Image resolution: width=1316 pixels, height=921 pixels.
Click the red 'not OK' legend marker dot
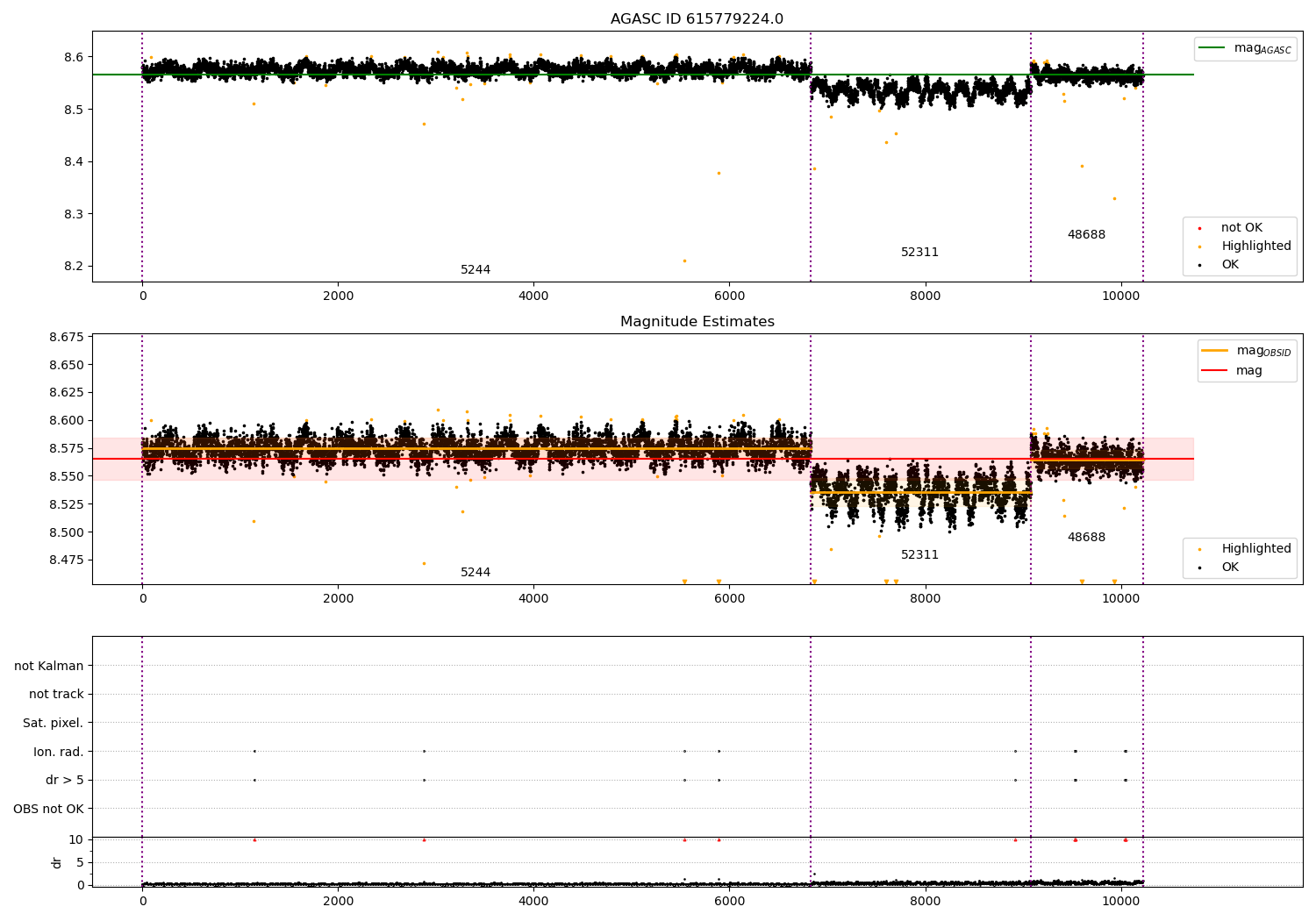coord(1199,228)
